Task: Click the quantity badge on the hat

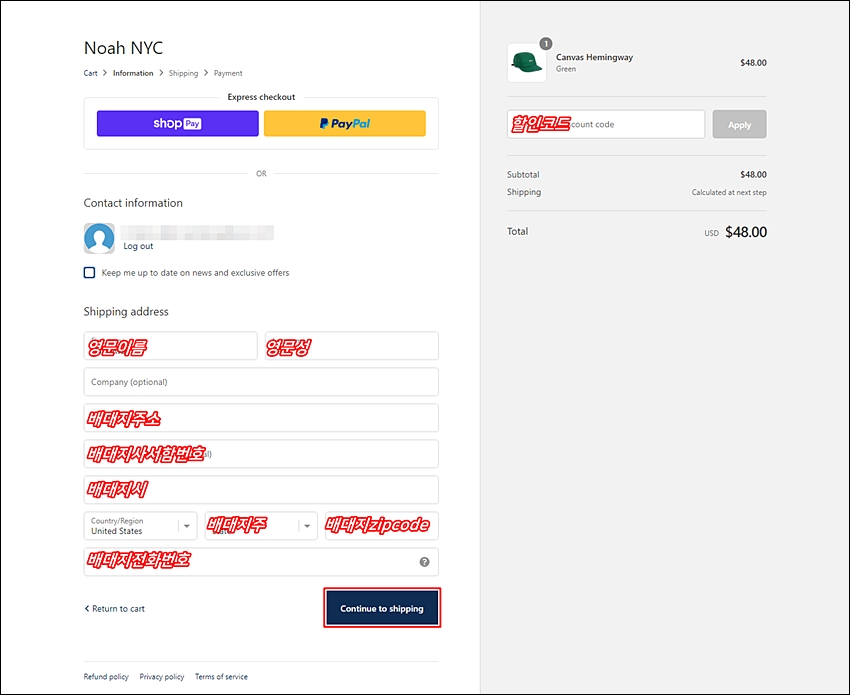Action: click(x=546, y=43)
